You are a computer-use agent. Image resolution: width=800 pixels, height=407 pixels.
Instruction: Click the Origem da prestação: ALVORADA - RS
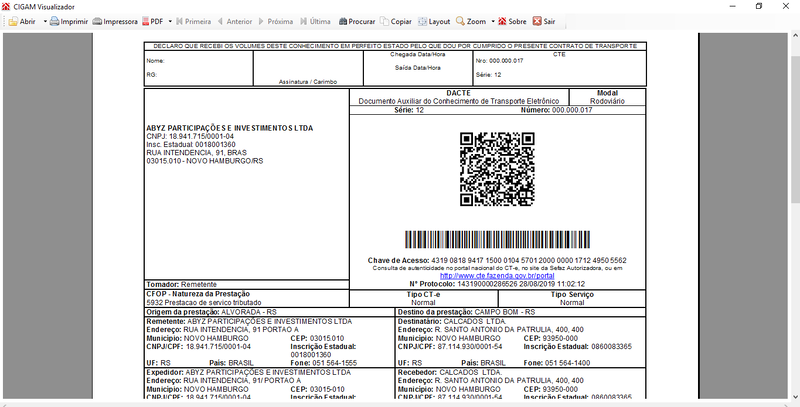point(211,312)
